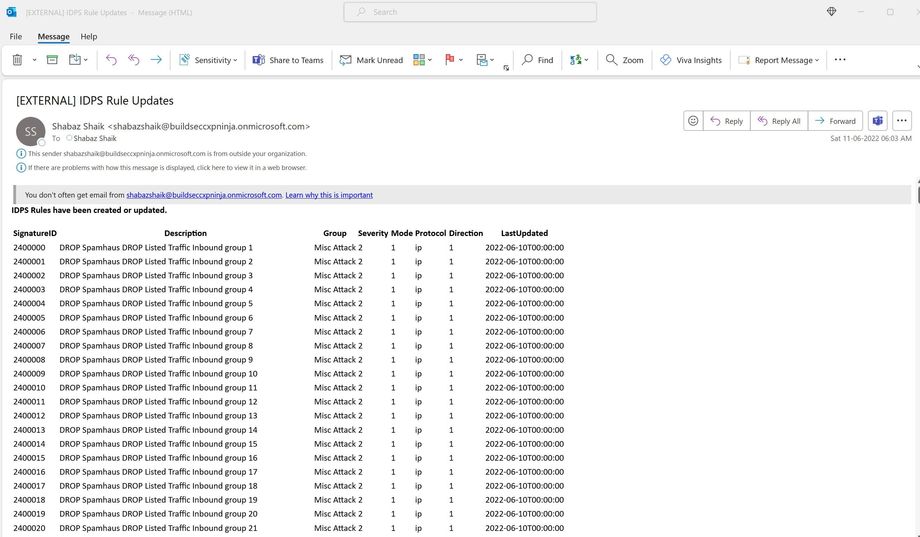Click the emoji reaction smiley button
Screen dimensions: 920x537
[693, 121]
